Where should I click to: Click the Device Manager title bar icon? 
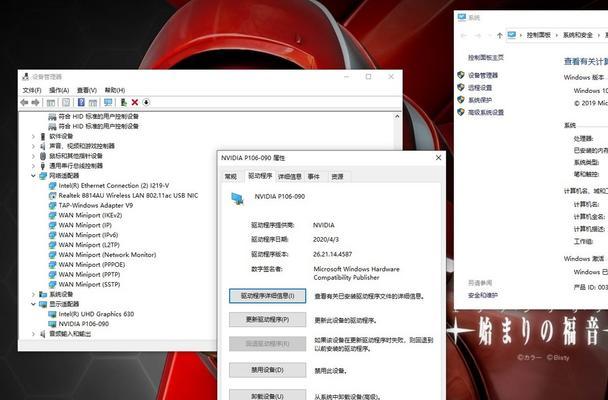click(26, 76)
